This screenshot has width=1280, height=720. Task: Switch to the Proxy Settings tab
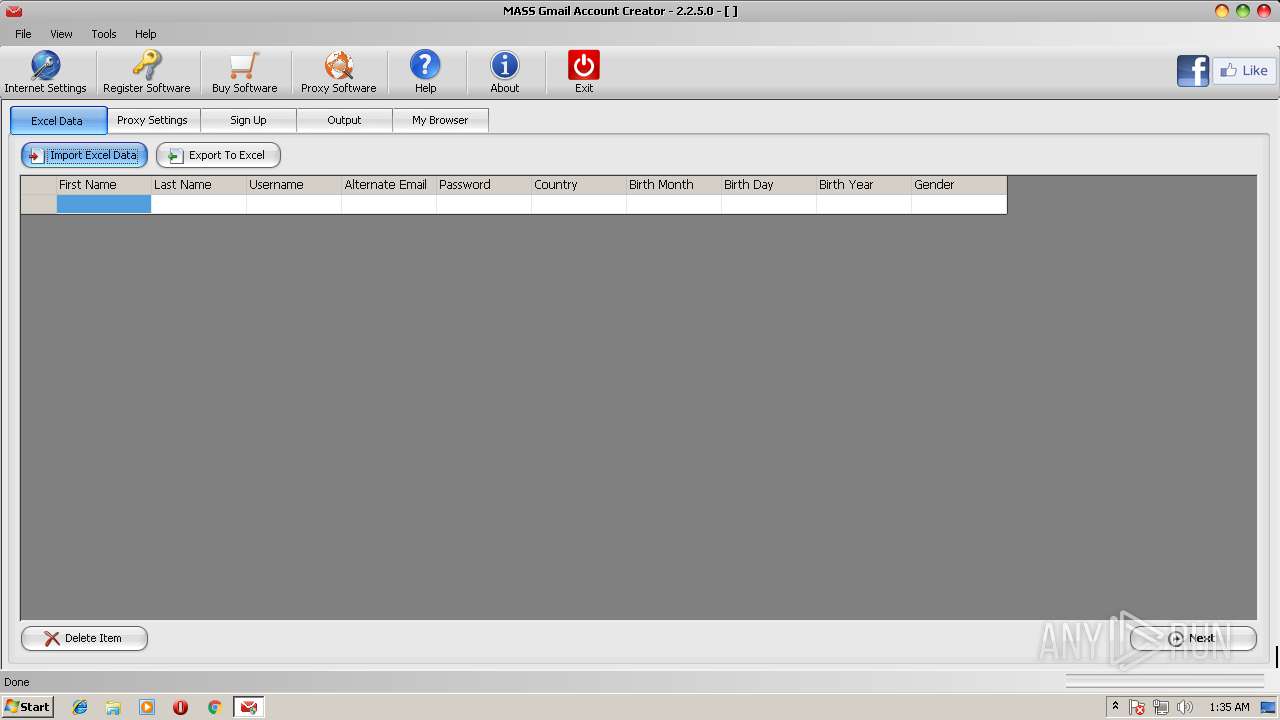152,120
